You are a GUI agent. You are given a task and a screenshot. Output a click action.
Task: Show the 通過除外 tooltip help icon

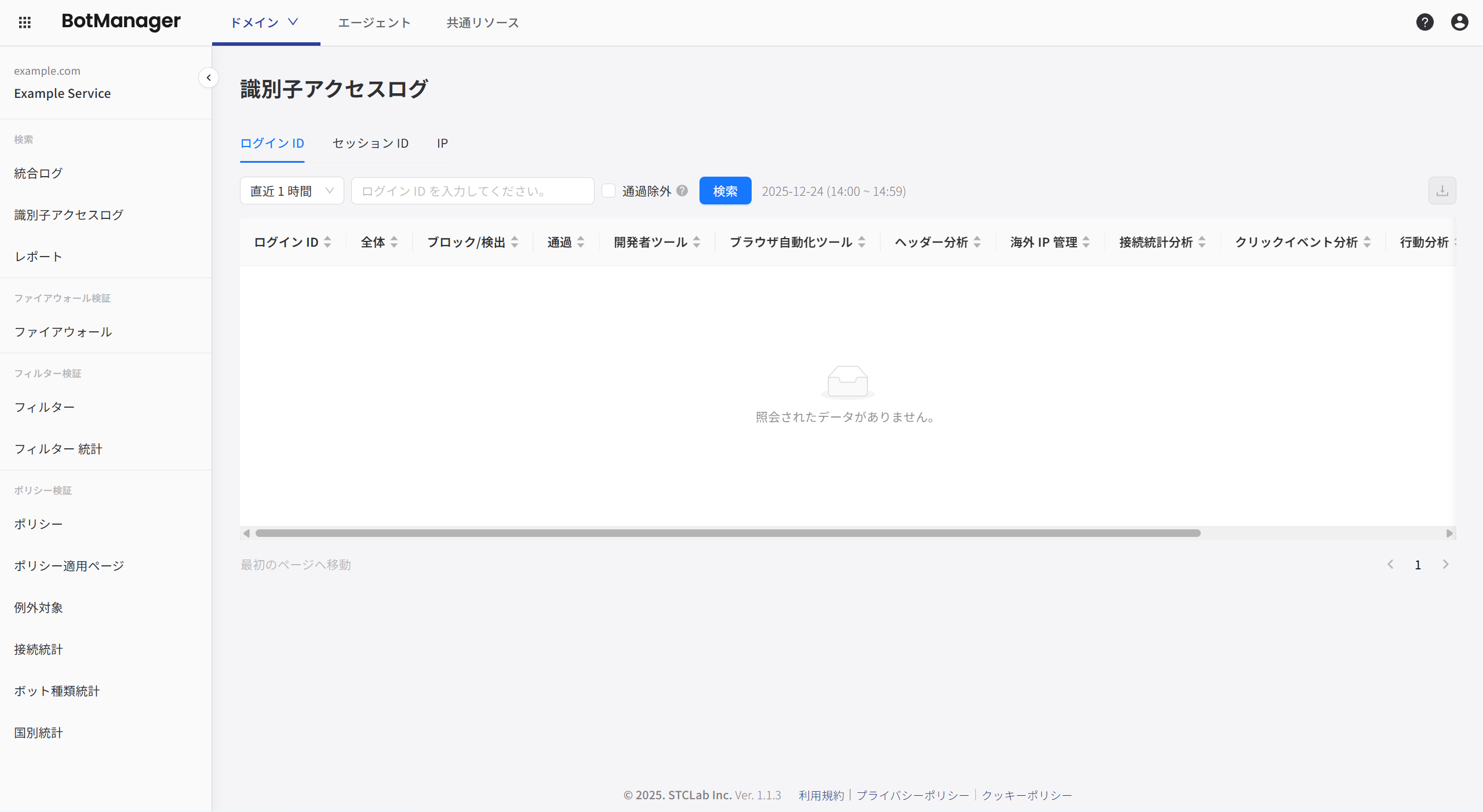[683, 191]
